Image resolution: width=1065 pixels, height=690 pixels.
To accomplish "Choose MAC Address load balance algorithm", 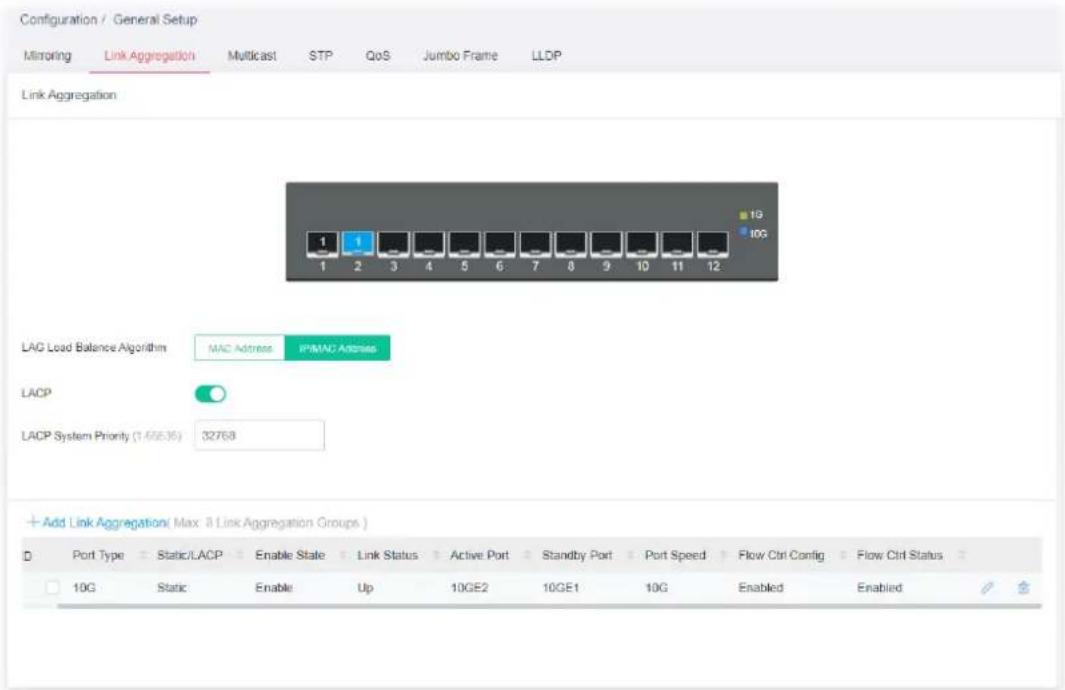I will point(240,348).
